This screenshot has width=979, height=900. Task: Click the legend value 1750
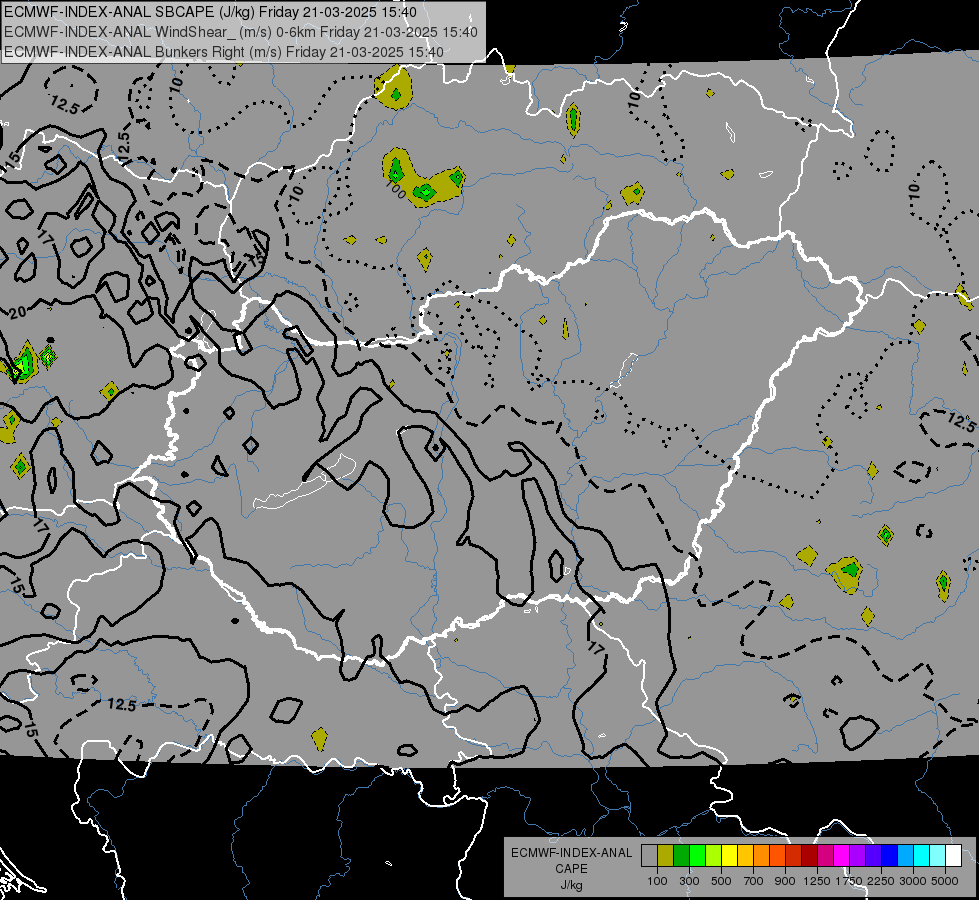(x=849, y=881)
